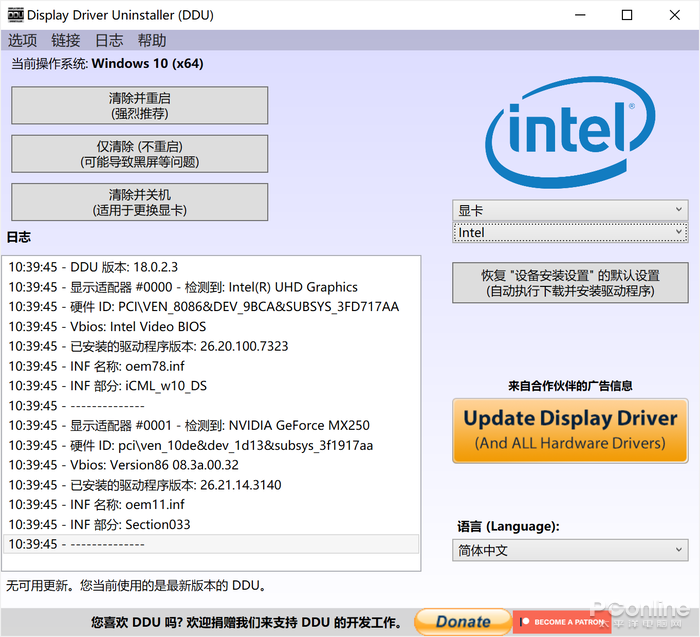
Task: Select the Intel(R) UHD Graphics log entry
Action: 182,287
